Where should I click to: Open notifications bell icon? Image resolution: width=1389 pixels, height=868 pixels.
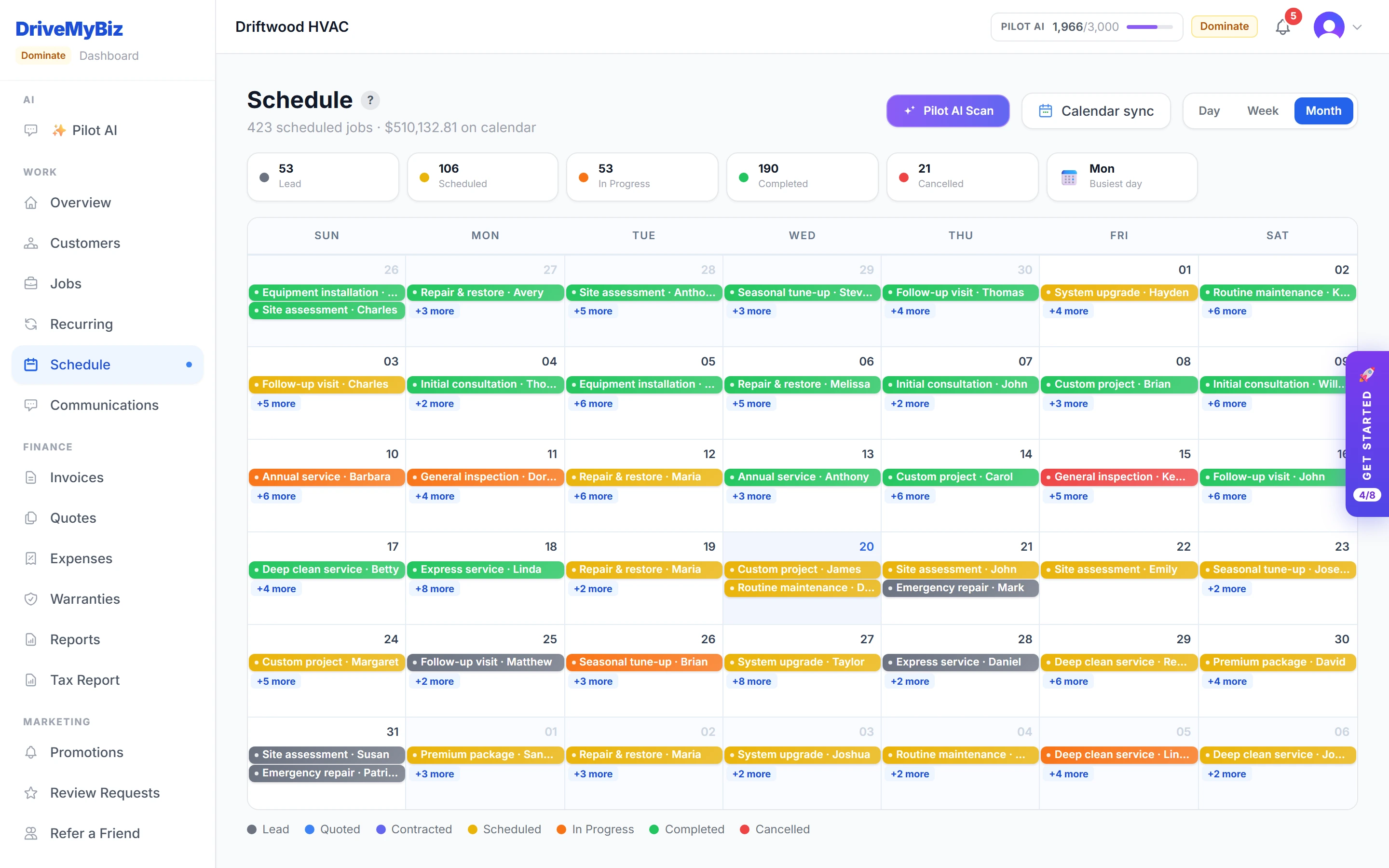tap(1282, 27)
